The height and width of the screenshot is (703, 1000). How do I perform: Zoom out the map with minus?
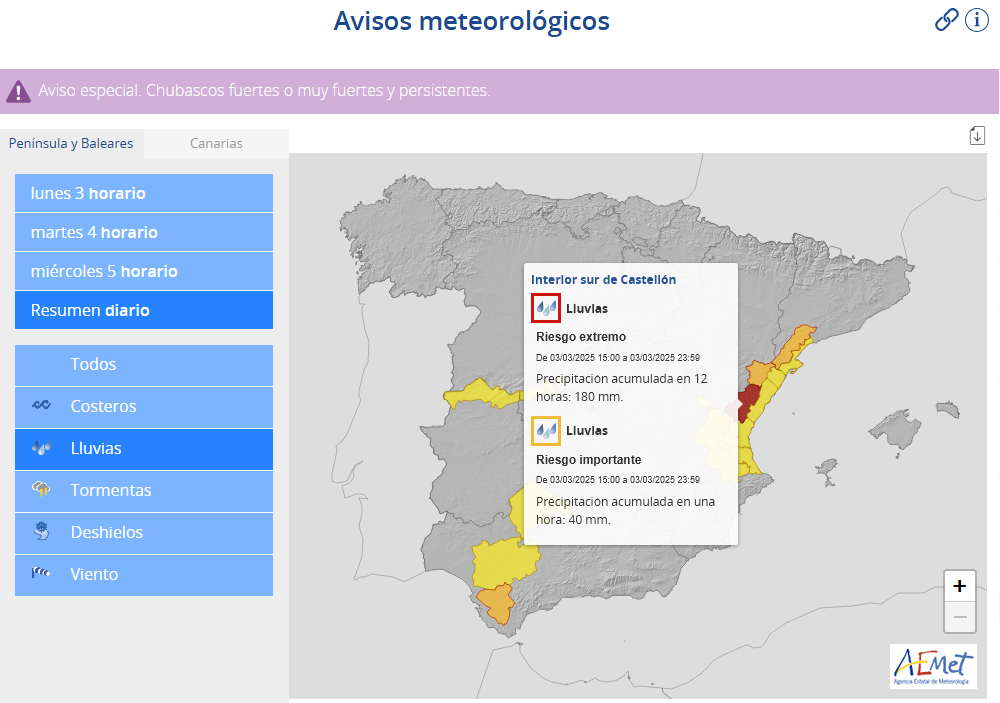[960, 617]
